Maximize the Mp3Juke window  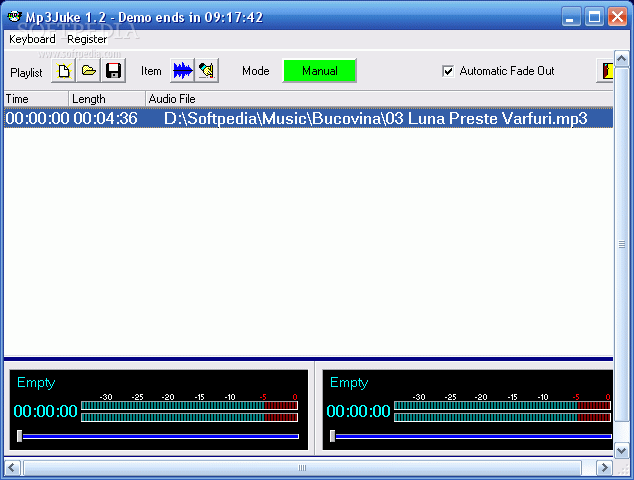click(594, 17)
